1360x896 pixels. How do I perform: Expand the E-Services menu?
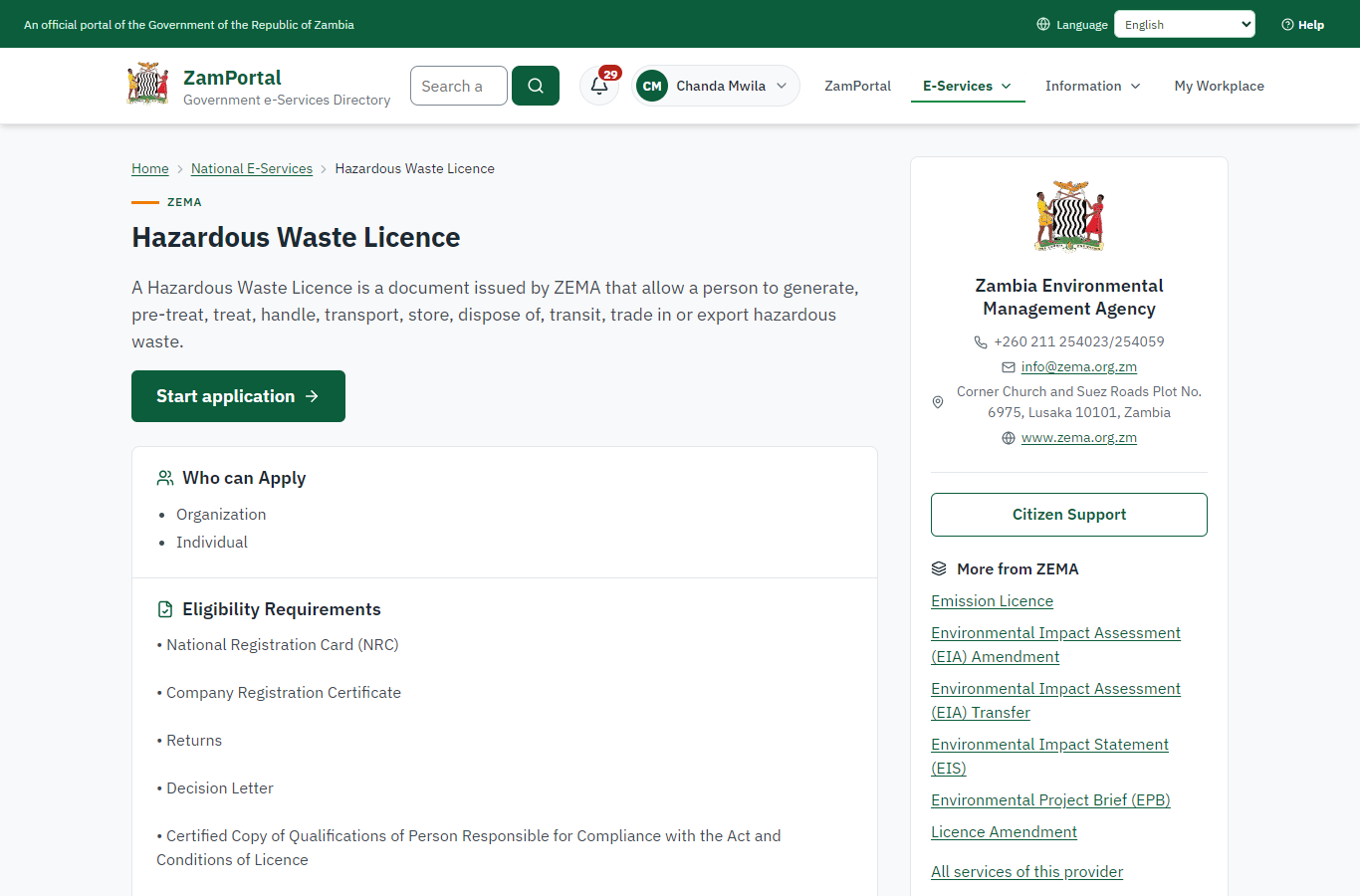tap(968, 87)
